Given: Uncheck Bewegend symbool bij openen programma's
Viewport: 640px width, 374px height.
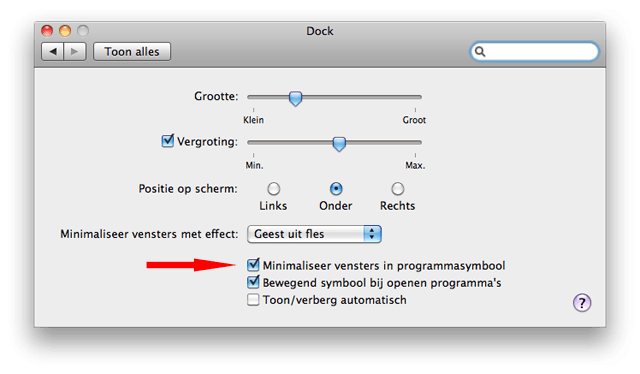Looking at the screenshot, I should point(253,282).
